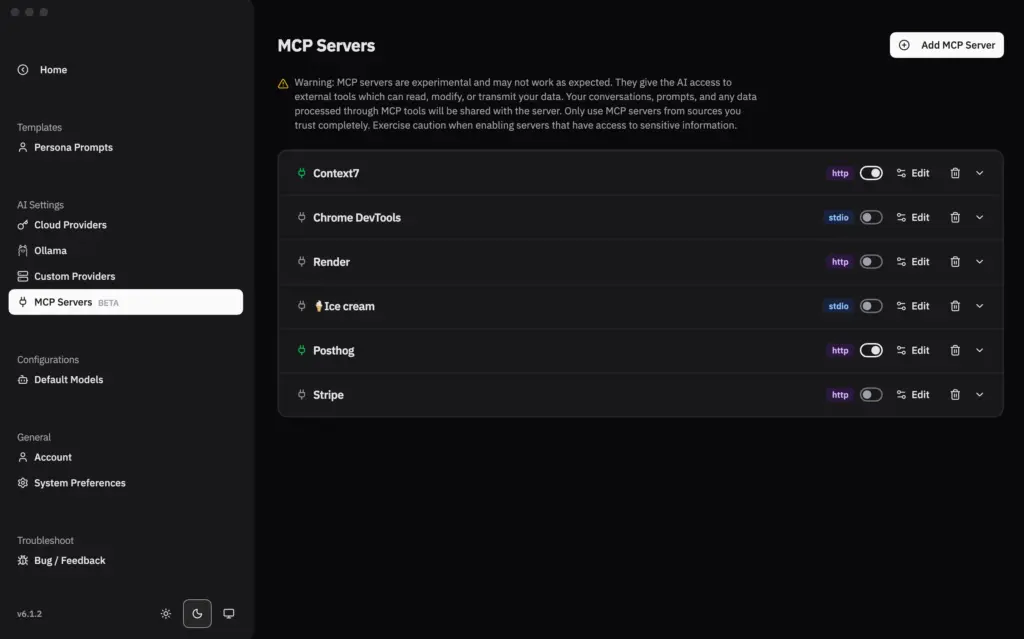Viewport: 1024px width, 639px height.
Task: Click the Account person icon
Action: tap(22, 457)
